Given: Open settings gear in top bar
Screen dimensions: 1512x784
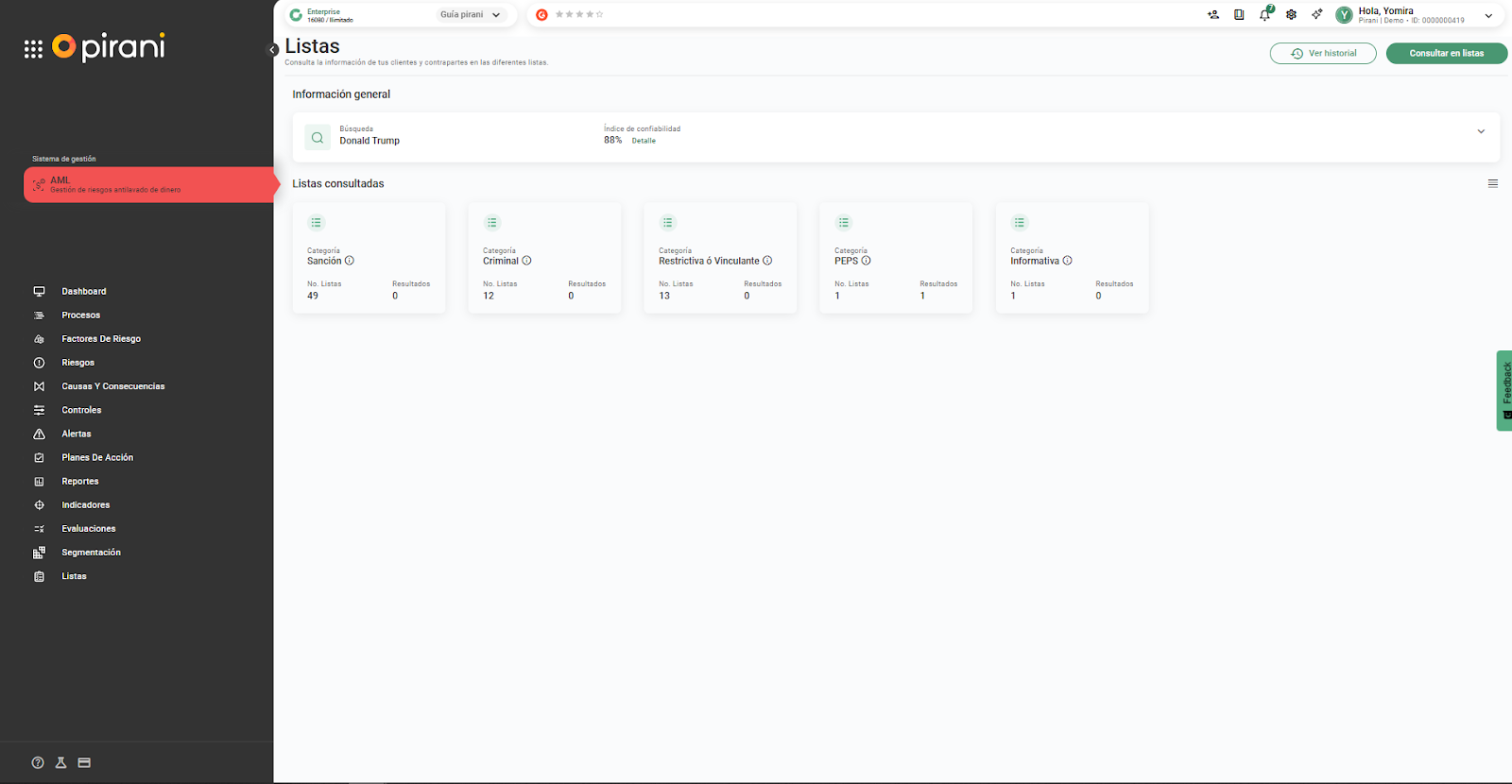Looking at the screenshot, I should (x=1291, y=15).
